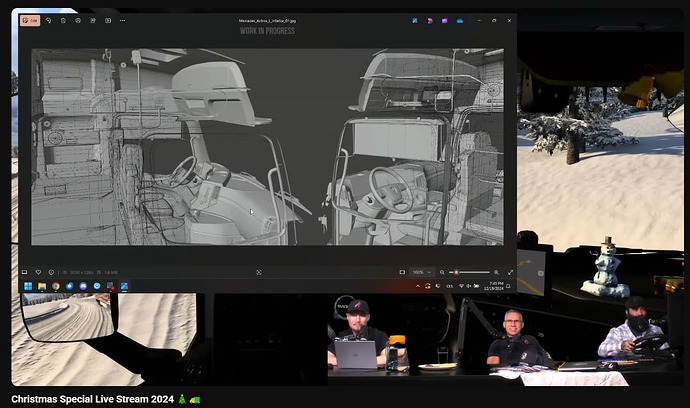
Task: Click the Edit image button
Action: coord(28,20)
